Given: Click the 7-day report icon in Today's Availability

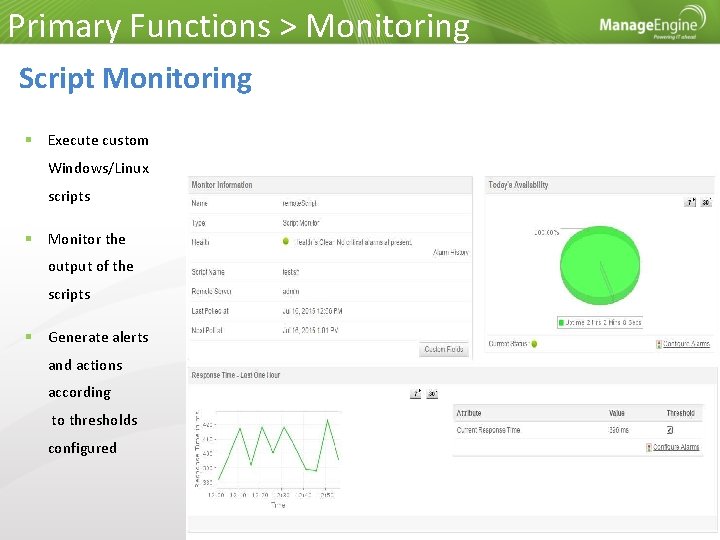Looking at the screenshot, I should click(x=690, y=202).
